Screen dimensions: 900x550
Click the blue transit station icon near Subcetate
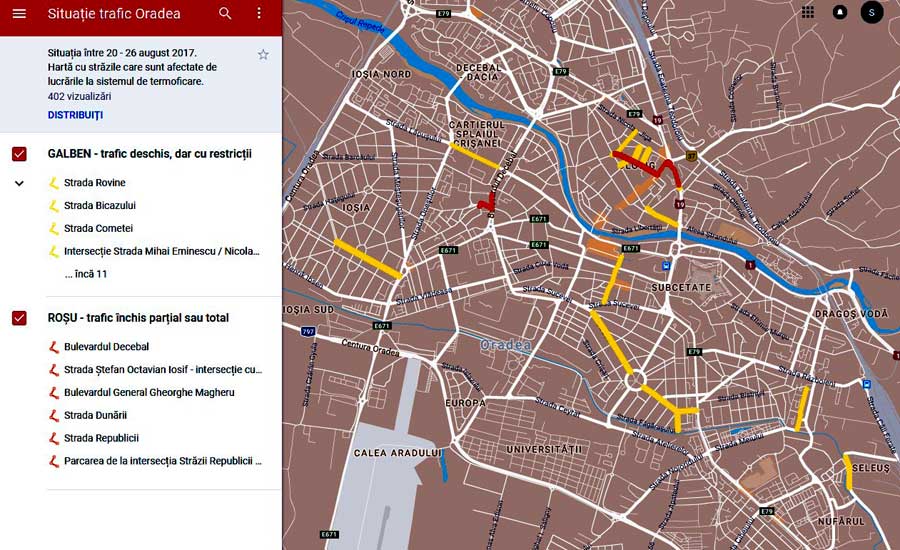tap(666, 266)
